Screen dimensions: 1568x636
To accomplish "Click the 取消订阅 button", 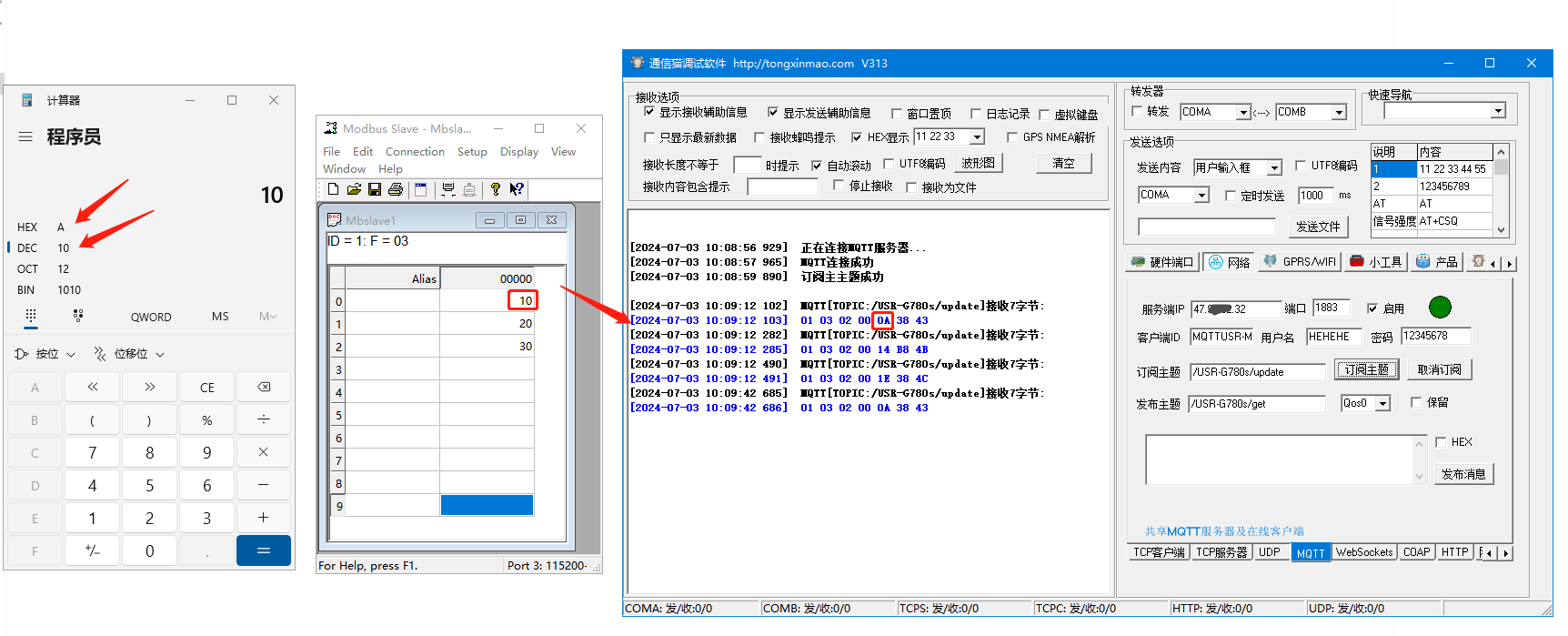I will 1439,369.
